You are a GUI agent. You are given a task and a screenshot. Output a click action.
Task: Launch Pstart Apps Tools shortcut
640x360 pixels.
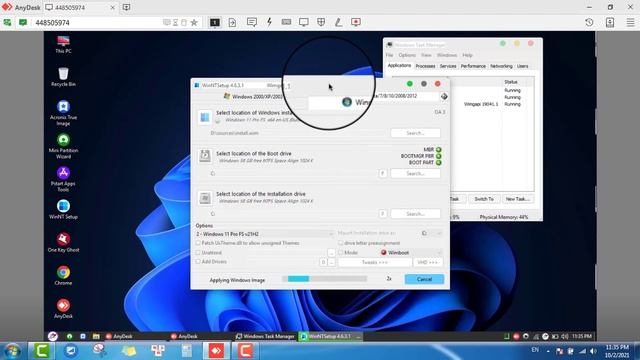[63, 179]
